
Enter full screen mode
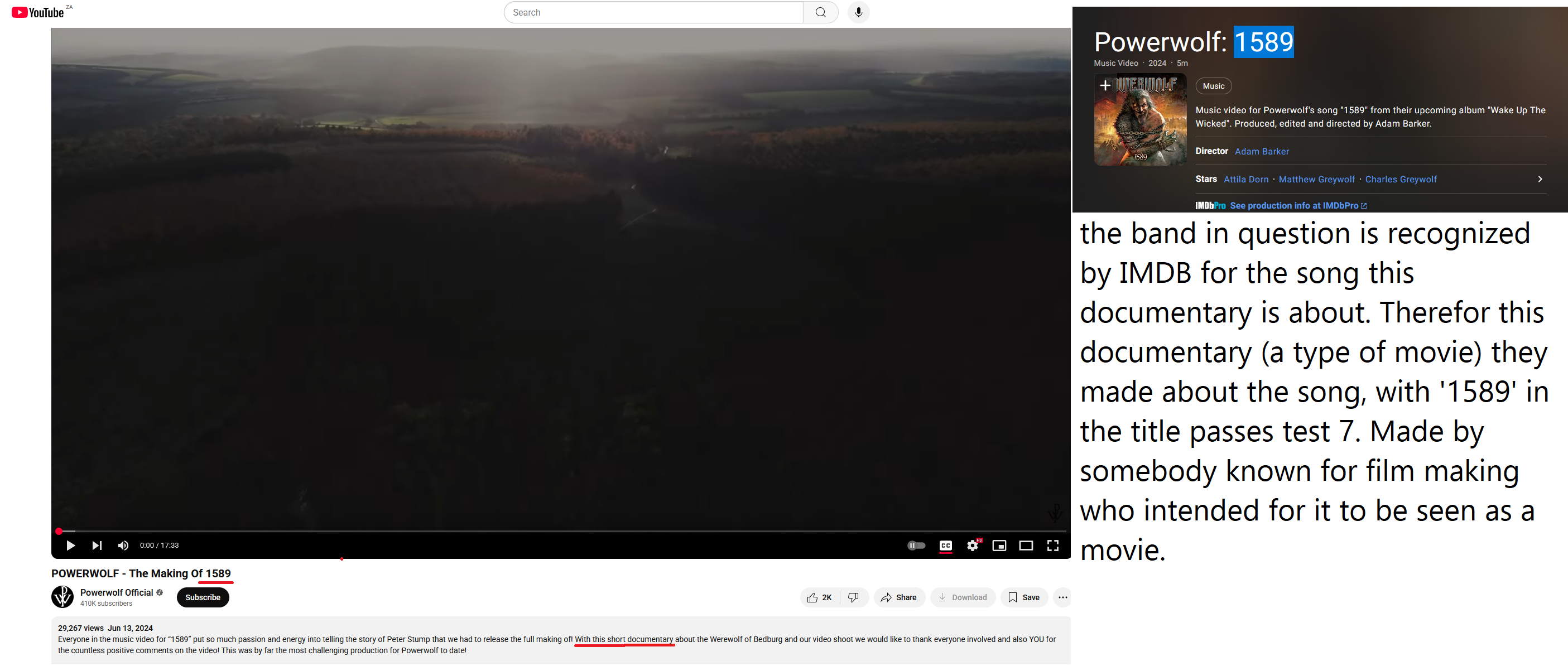[x=1052, y=546]
